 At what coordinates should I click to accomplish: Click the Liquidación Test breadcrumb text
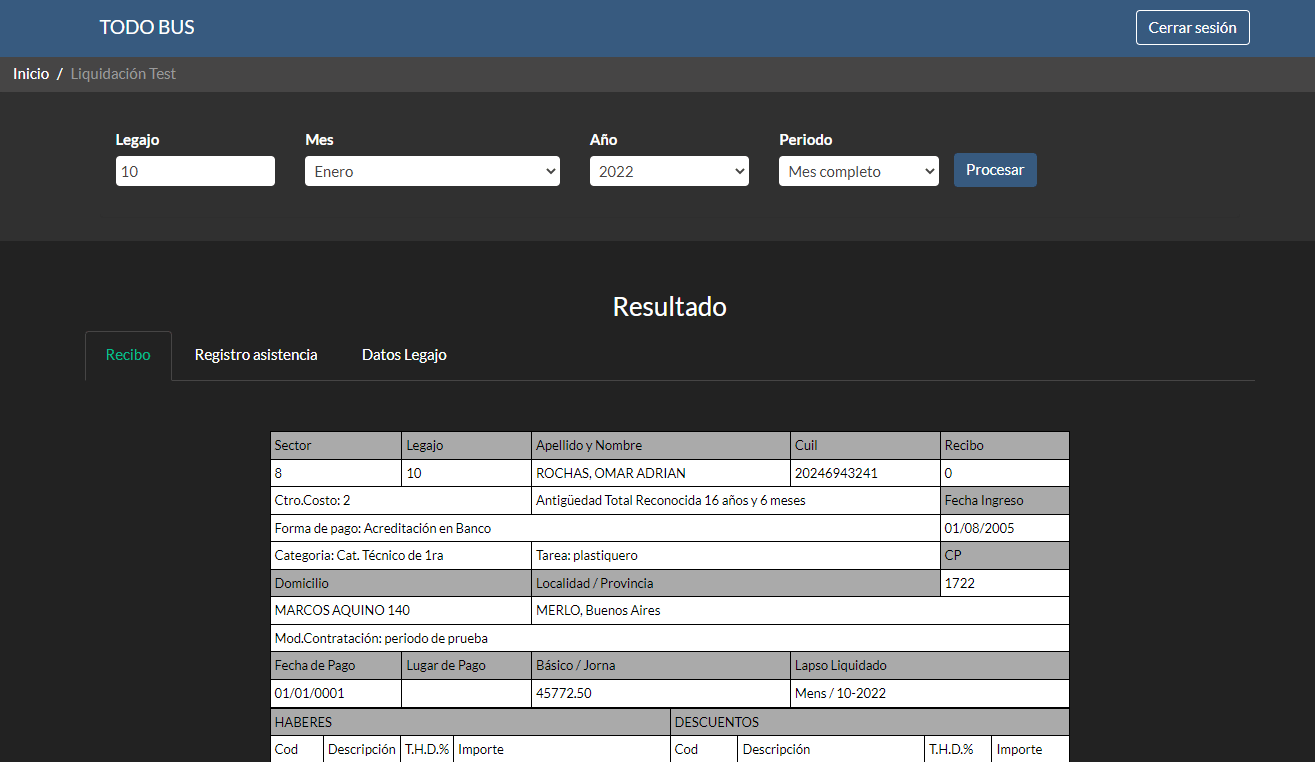[x=123, y=74]
